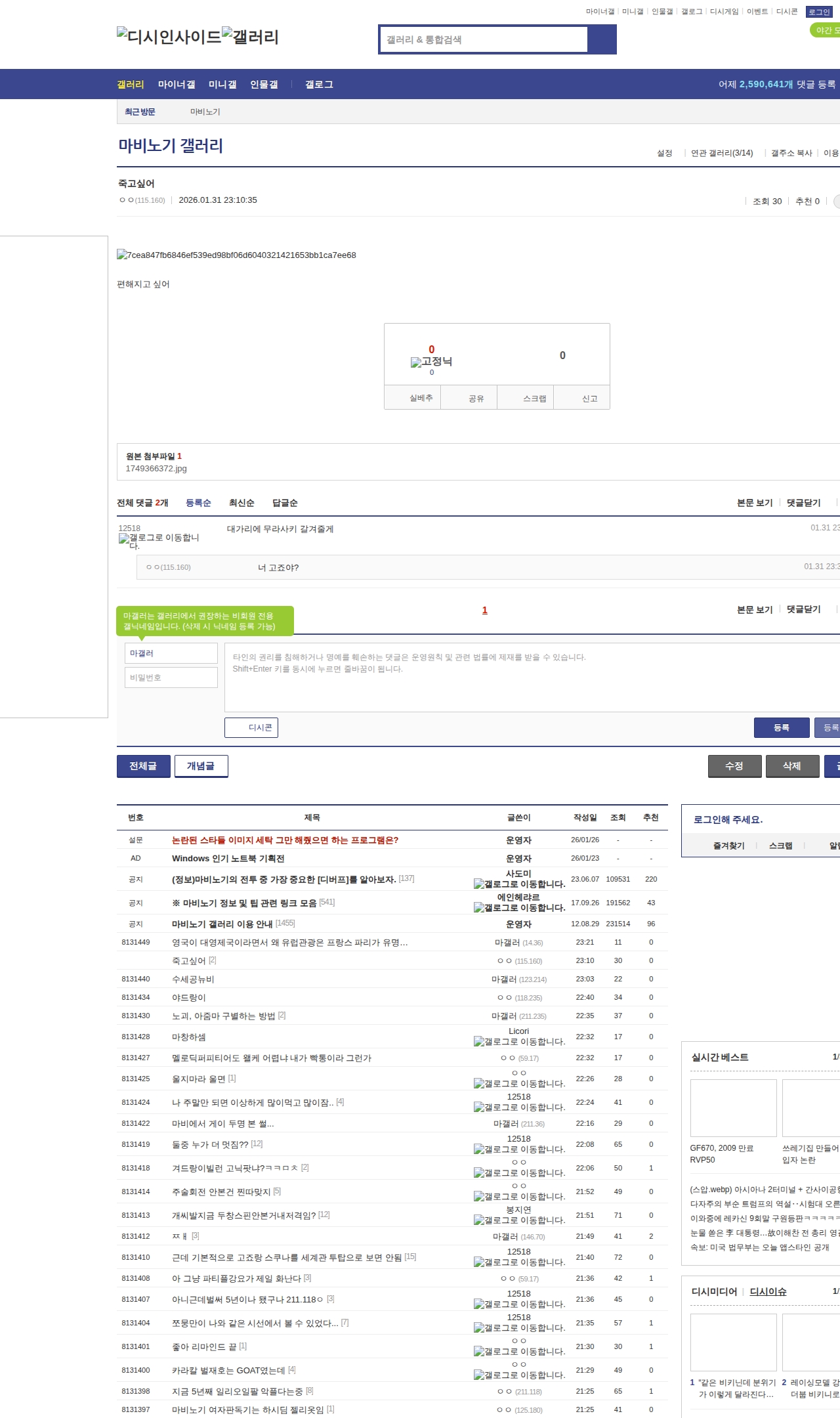Open 마이너갤 in the blue navigation bar

point(177,85)
